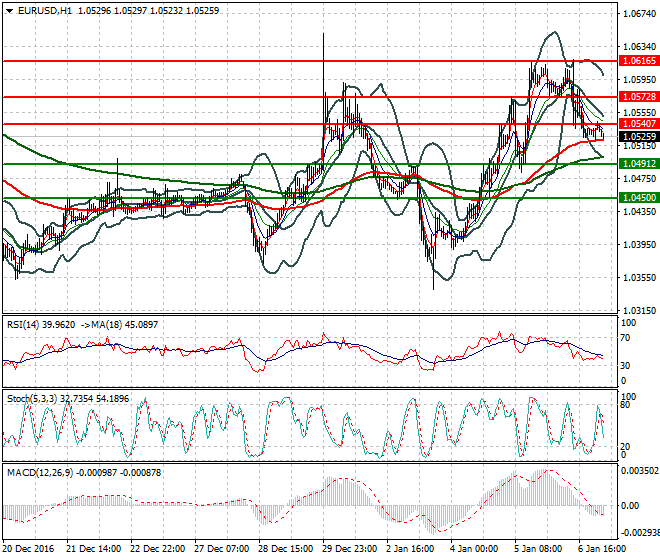
Task: Click the 5 Jan 08:00 time label
Action: click(x=538, y=549)
